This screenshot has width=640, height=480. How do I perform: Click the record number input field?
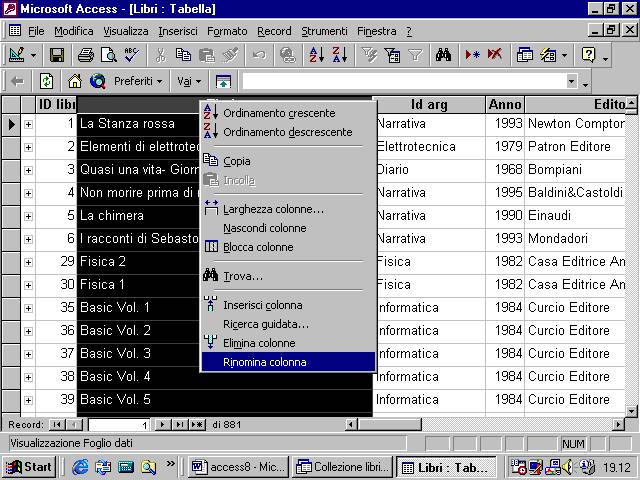[x=118, y=425]
